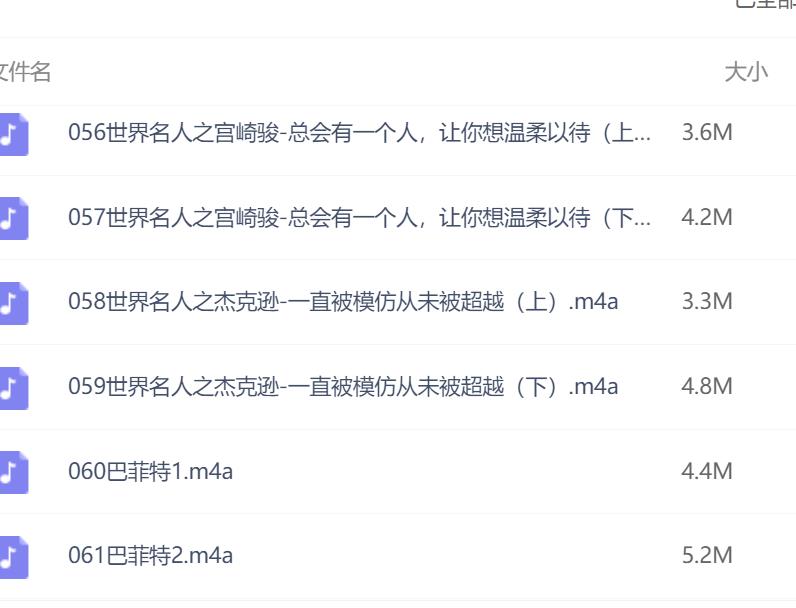796x608 pixels.
Task: Click the music icon next to 061巴菲特2.m4a
Action: pos(14,557)
